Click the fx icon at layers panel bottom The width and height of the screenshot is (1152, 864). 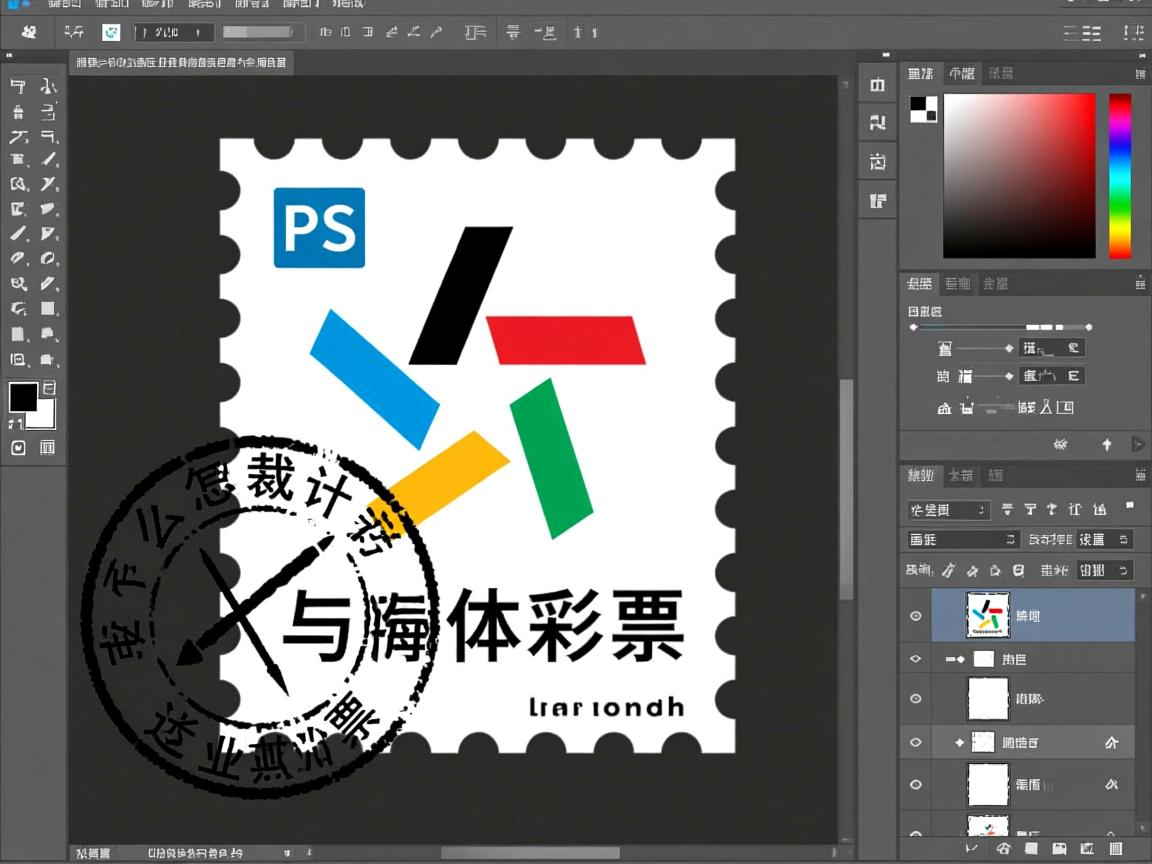pos(1003,849)
